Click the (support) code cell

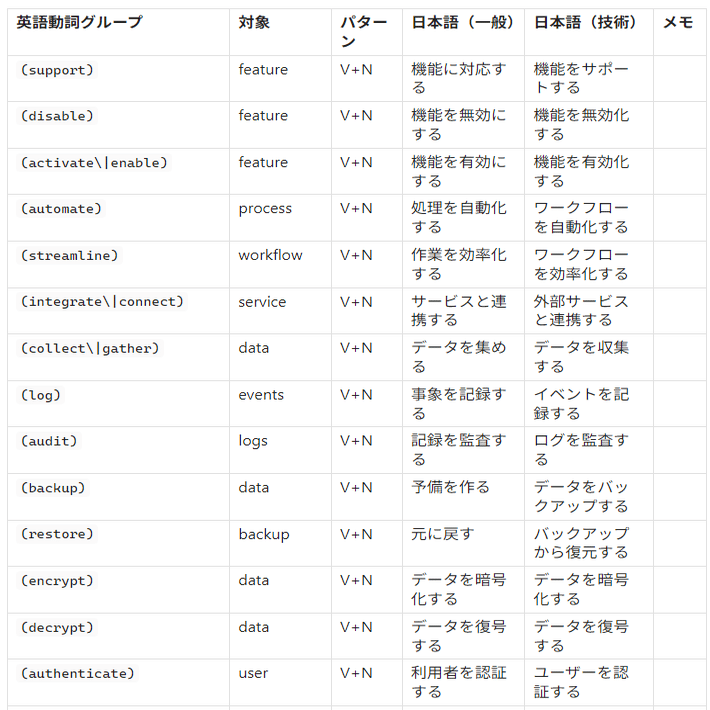(x=57, y=70)
